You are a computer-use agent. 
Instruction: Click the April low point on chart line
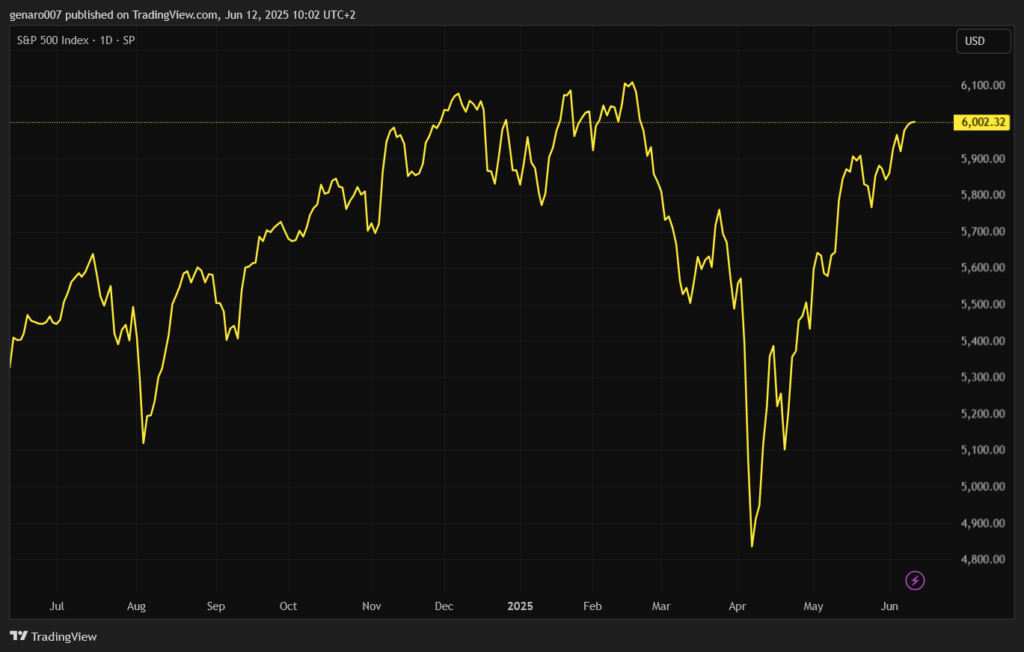tap(752, 546)
